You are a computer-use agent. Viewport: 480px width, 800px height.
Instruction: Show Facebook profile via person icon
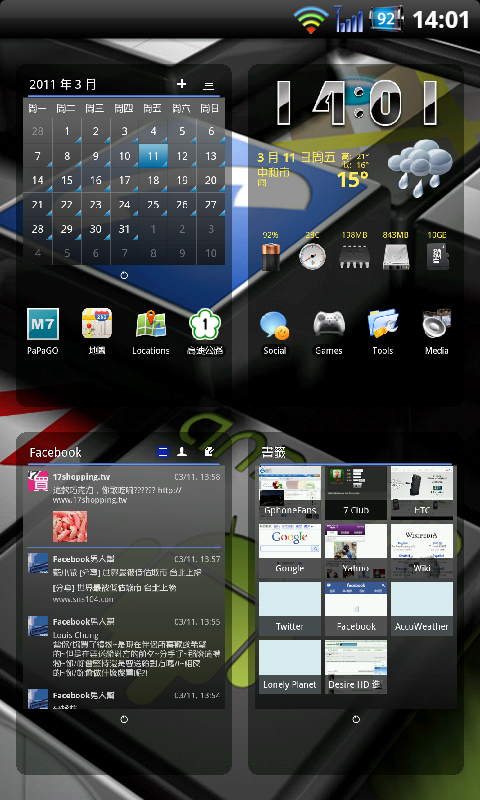pos(182,452)
